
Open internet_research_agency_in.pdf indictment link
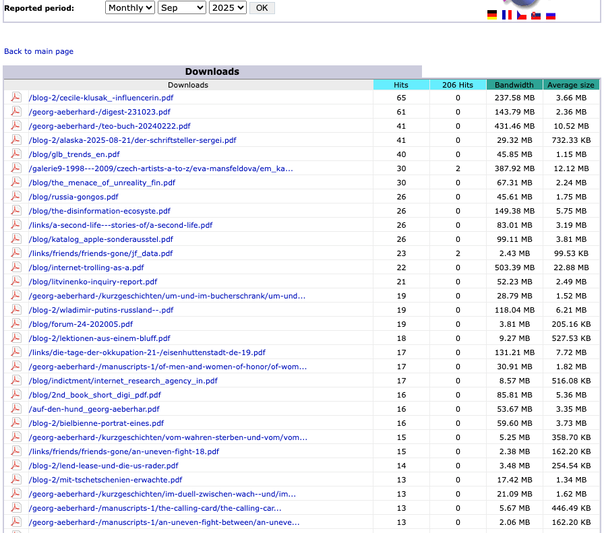[x=123, y=381]
